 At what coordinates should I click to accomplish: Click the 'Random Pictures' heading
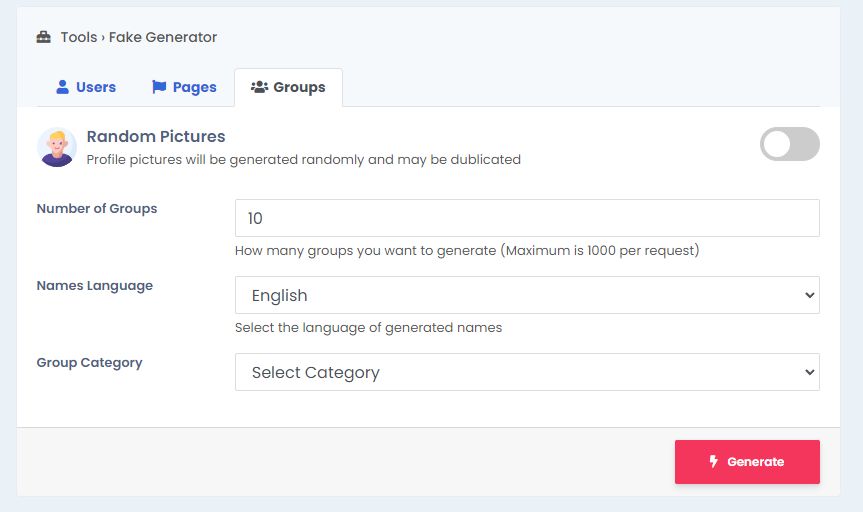tap(156, 137)
